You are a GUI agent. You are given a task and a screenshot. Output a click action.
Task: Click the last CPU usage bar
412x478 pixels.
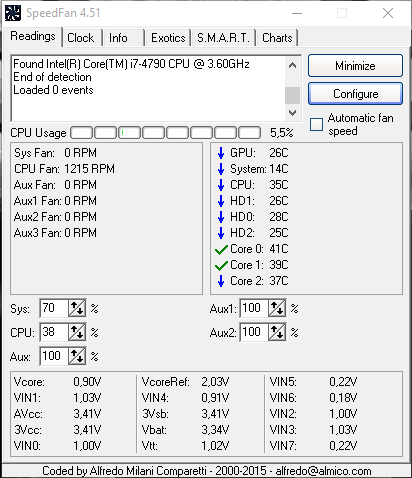point(249,133)
